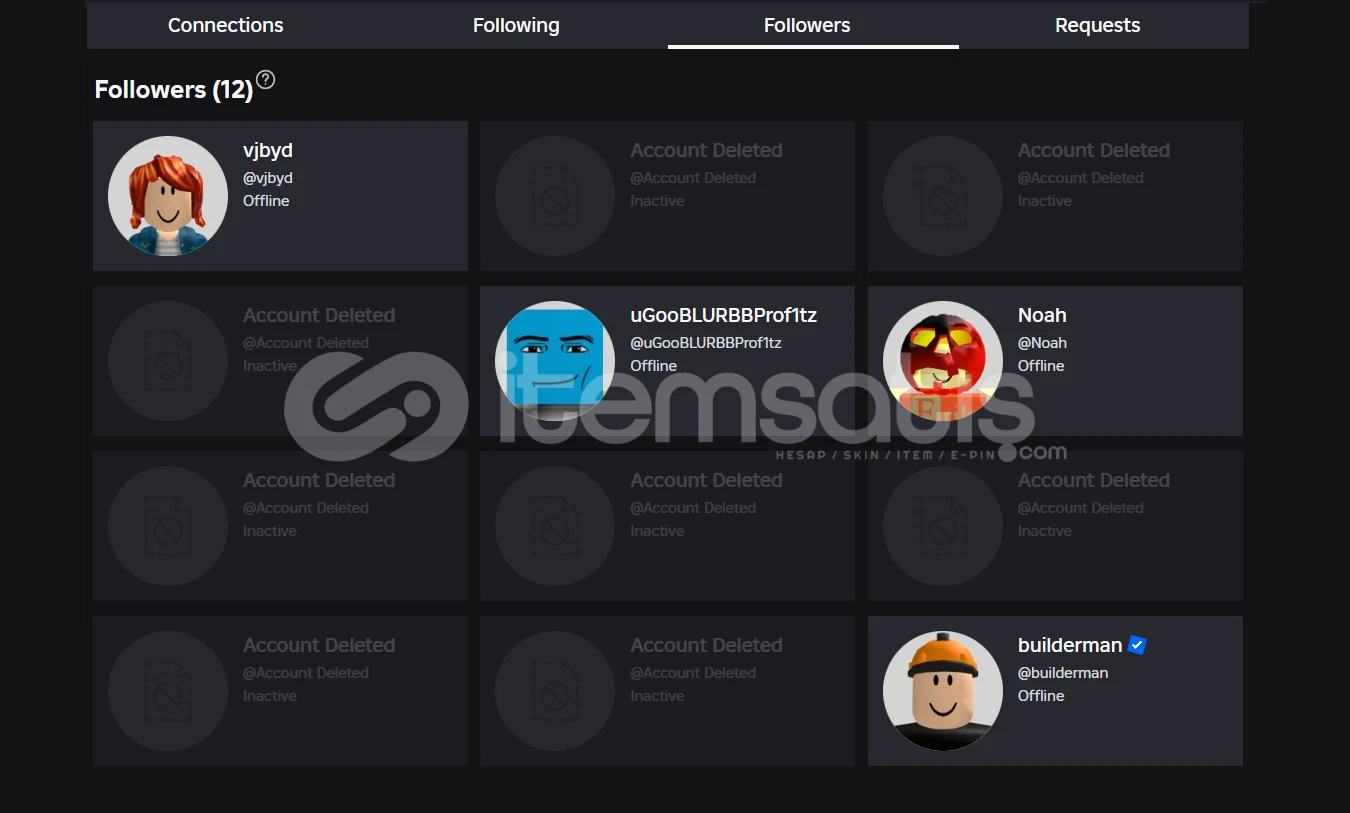Click builderman's orange hardhat avatar
The width and height of the screenshot is (1350, 813).
[x=943, y=691]
